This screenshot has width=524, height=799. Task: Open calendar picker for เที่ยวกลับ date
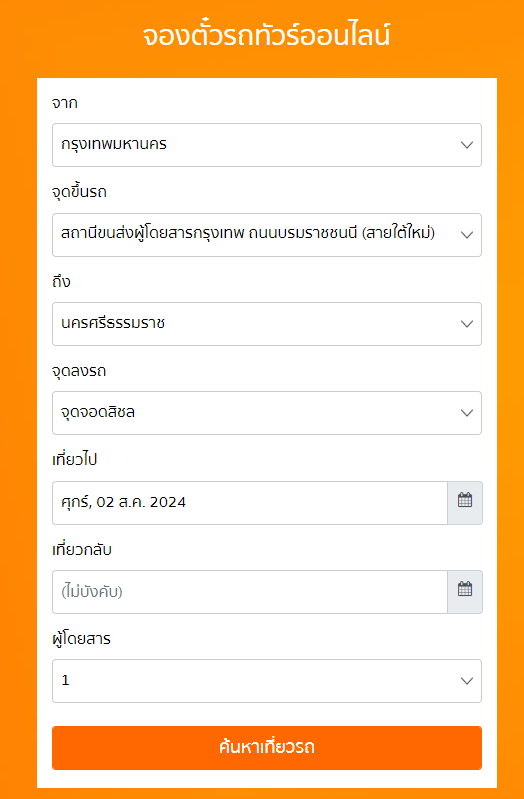point(465,592)
